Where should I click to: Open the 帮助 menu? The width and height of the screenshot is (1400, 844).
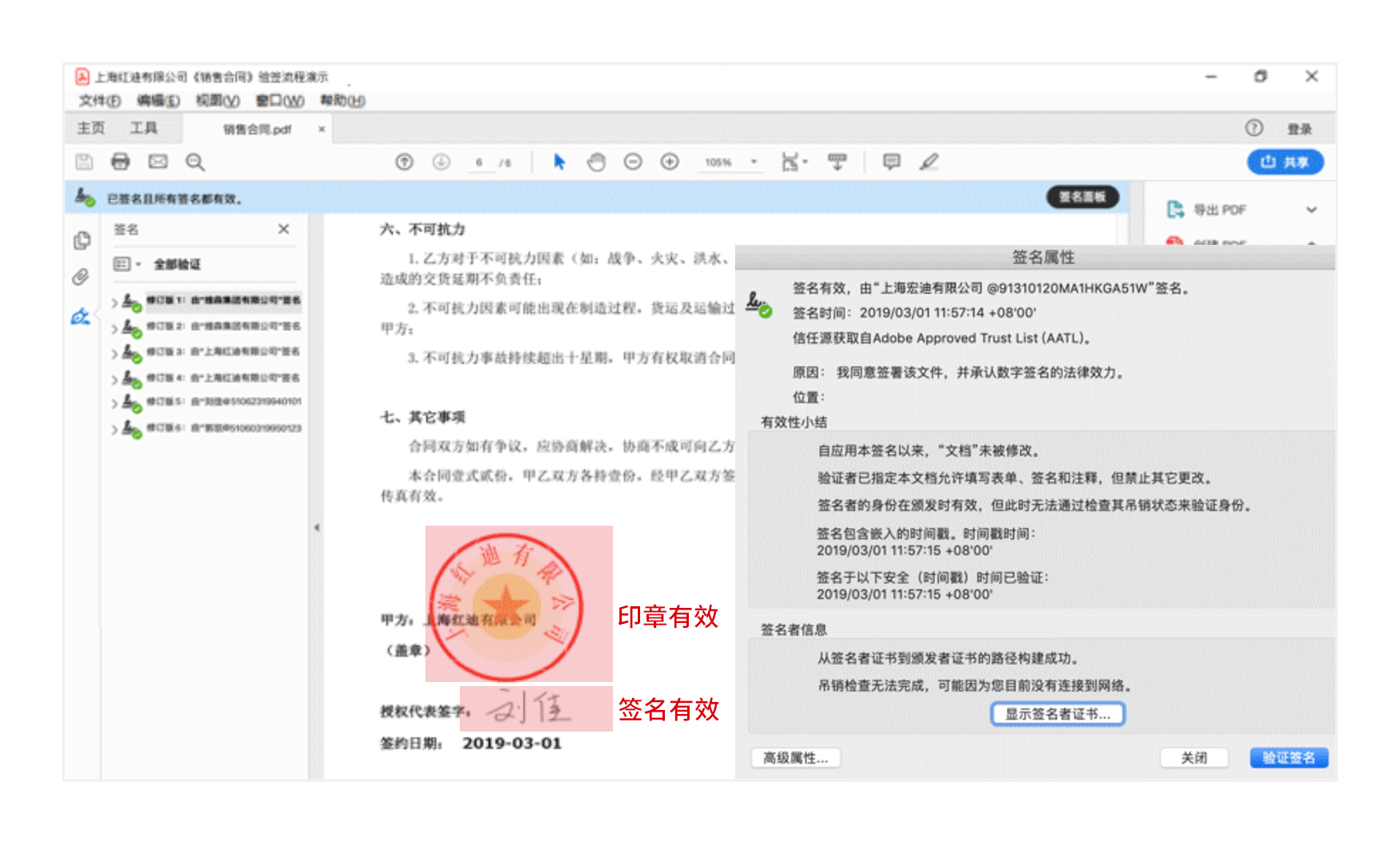pyautogui.click(x=342, y=101)
